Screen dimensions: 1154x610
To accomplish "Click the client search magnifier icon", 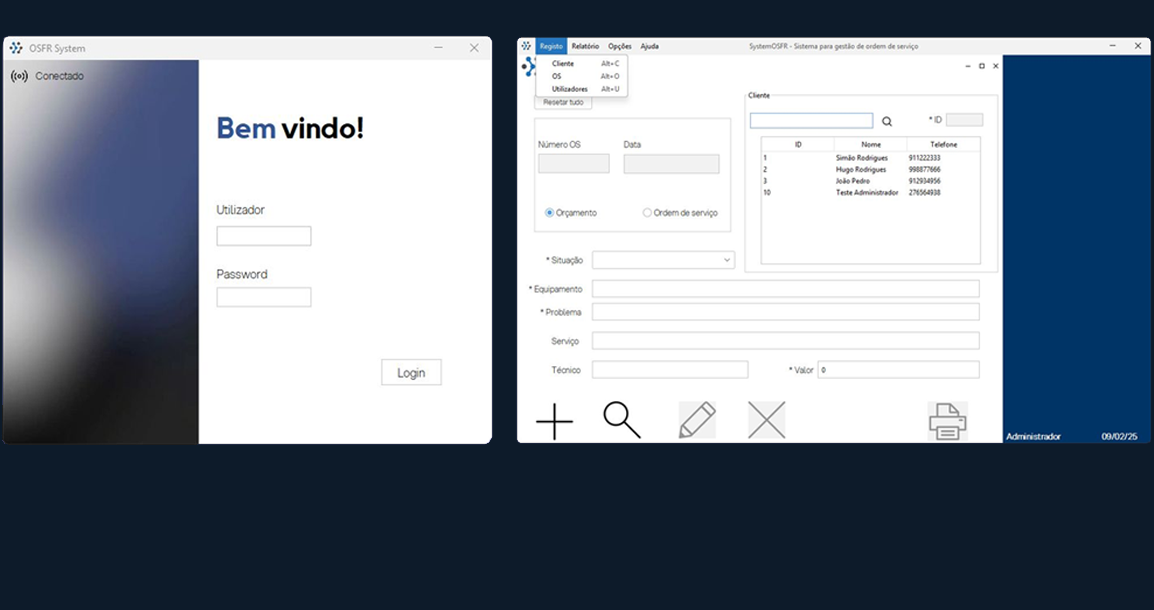I will click(x=887, y=121).
